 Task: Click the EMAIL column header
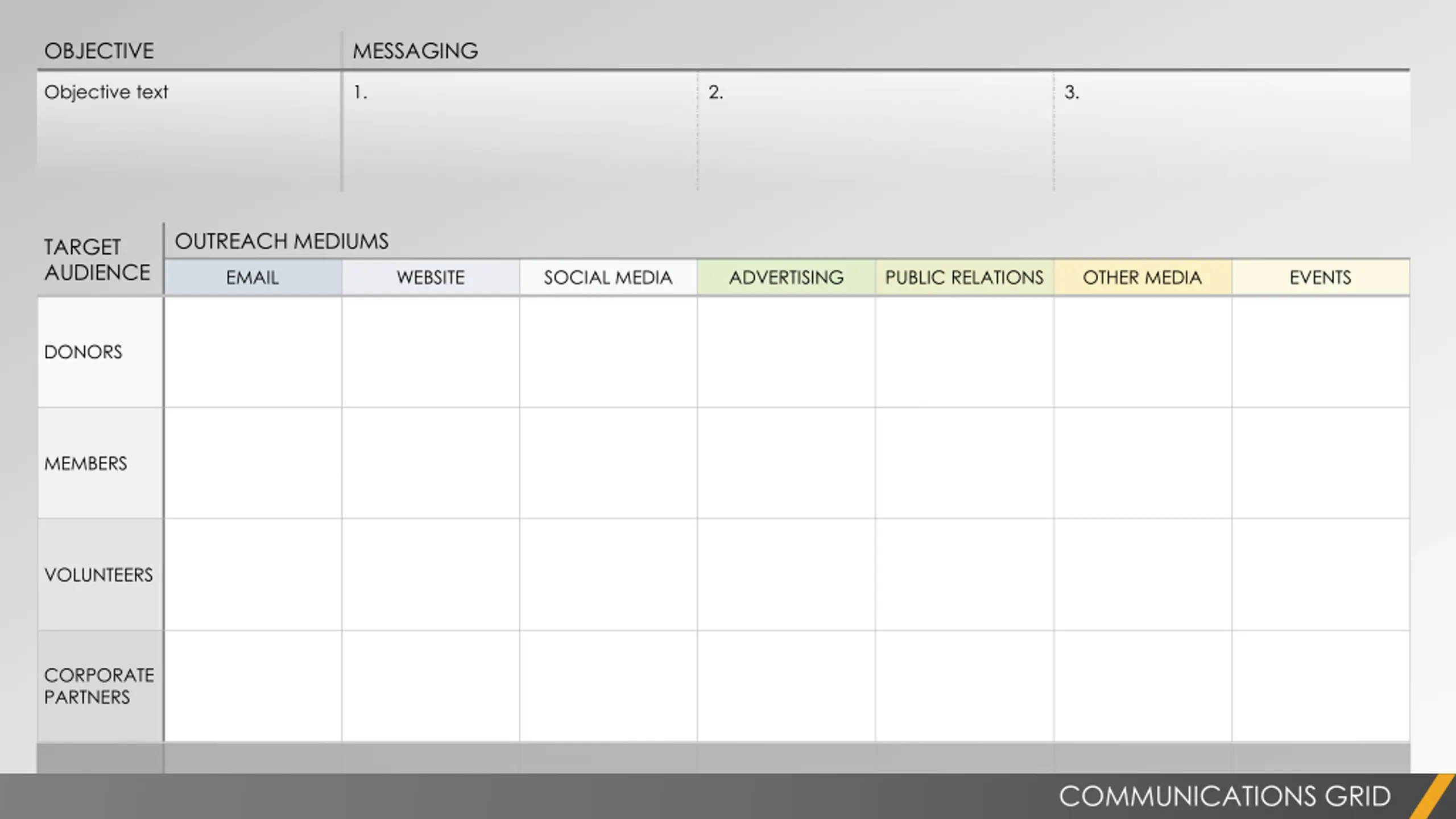tap(253, 278)
